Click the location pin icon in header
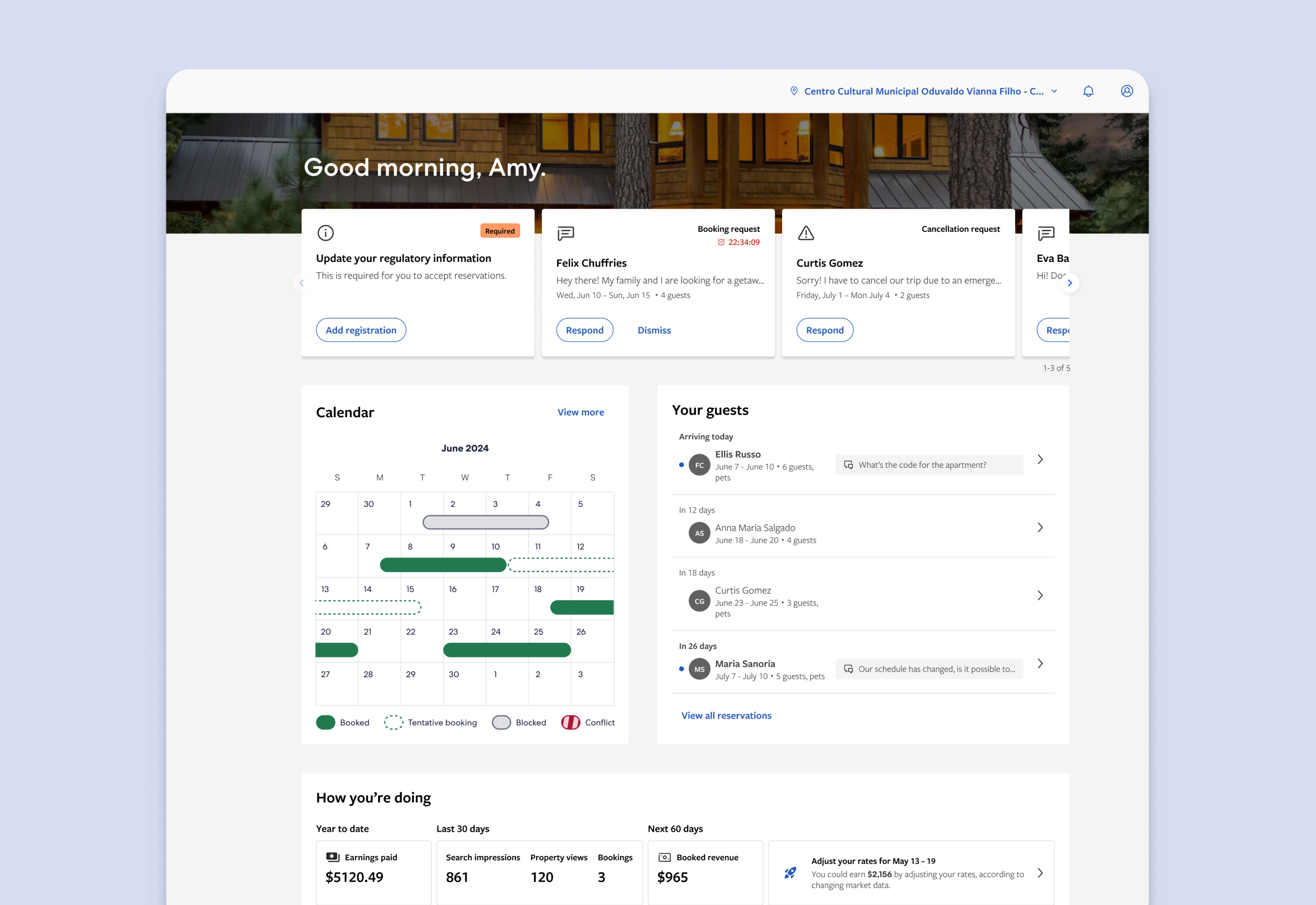 (794, 91)
